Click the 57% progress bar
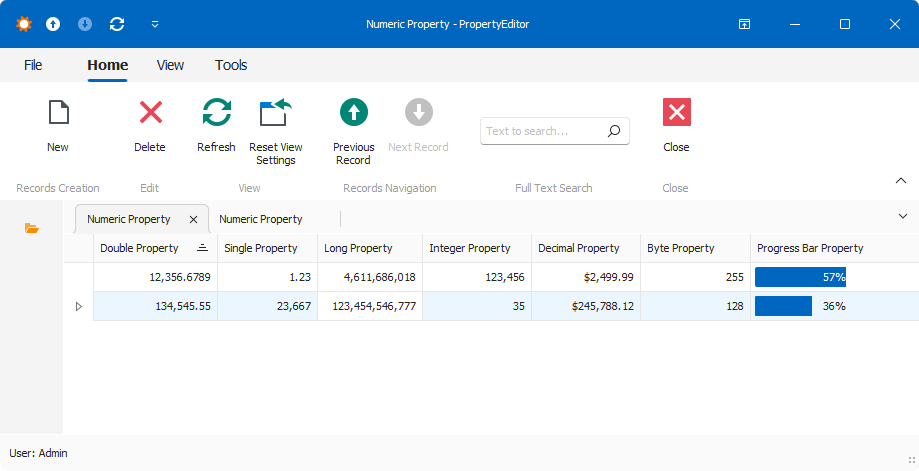Viewport: 919px width, 471px height. pos(801,277)
